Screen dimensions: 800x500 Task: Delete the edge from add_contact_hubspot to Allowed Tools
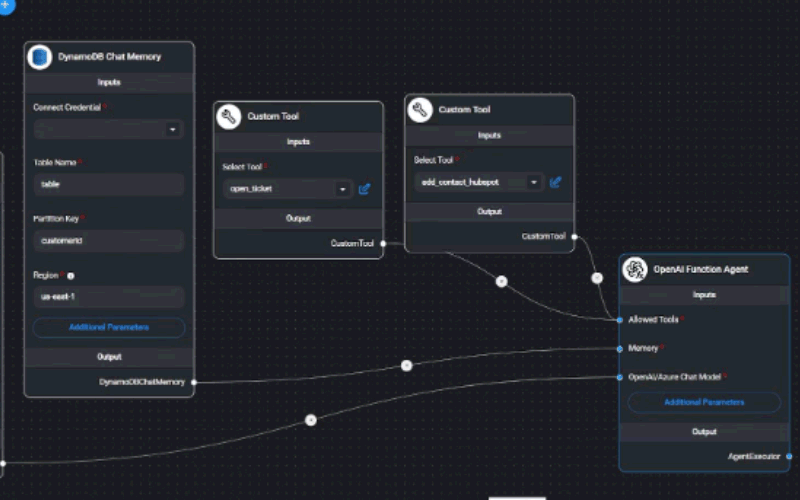[x=597, y=278]
